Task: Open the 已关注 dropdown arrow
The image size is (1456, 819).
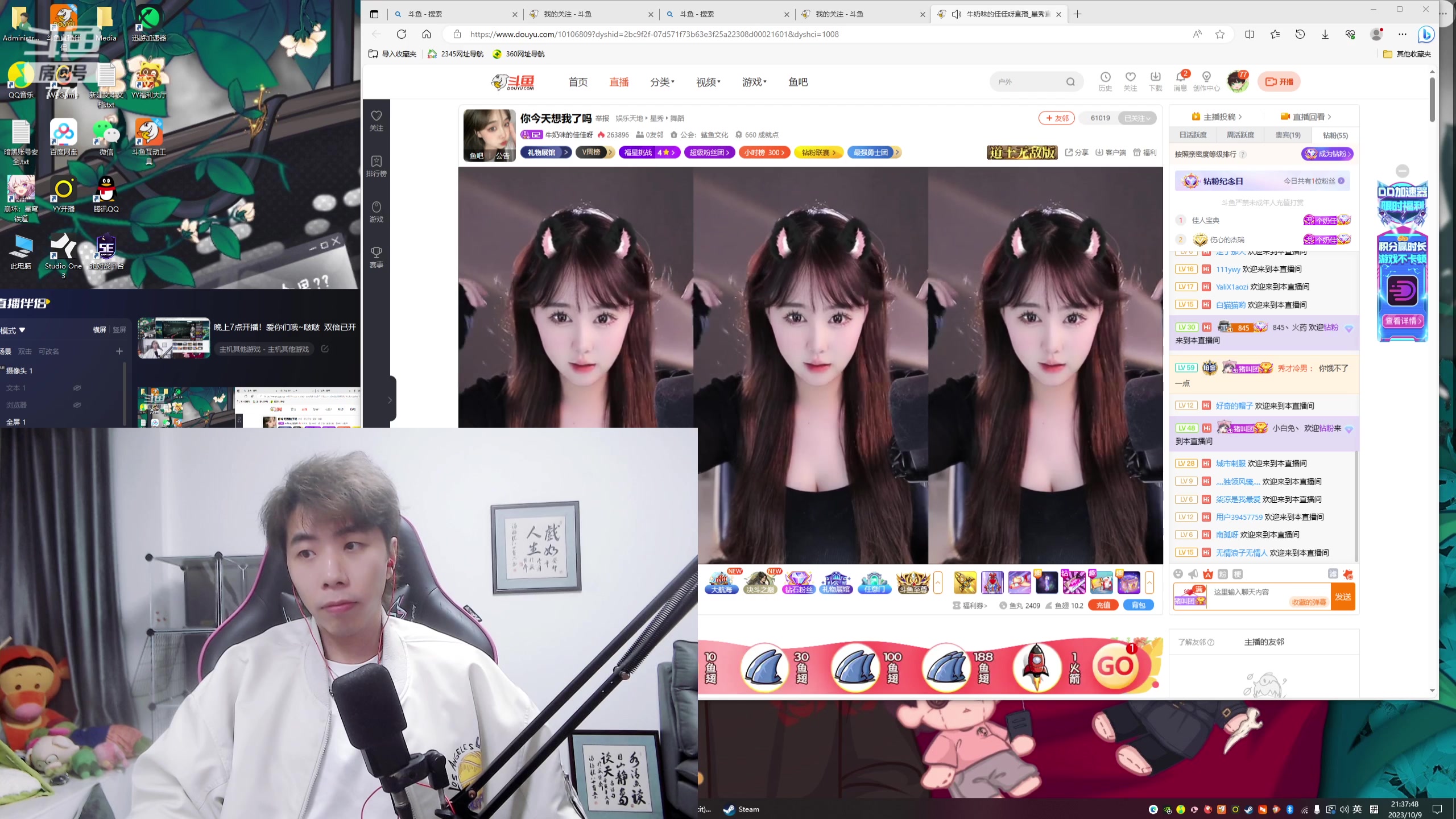Action: [1148, 118]
